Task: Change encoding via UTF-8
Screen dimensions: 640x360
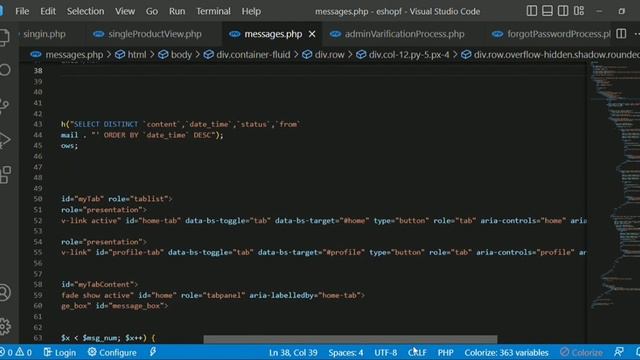Action: pyautogui.click(x=385, y=352)
